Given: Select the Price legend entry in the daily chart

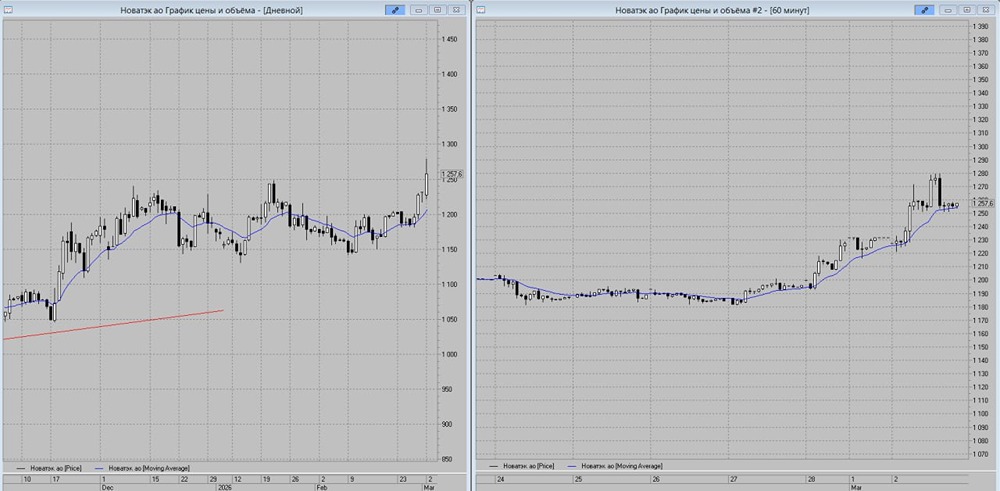Looking at the screenshot, I should point(49,467).
